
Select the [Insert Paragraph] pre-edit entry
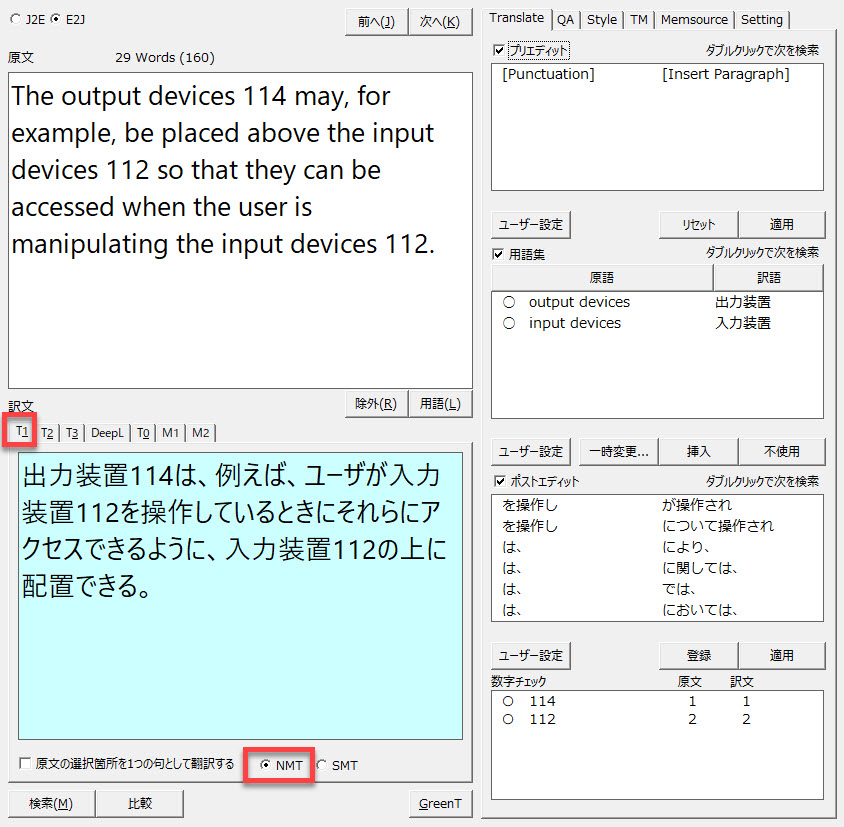click(x=725, y=74)
